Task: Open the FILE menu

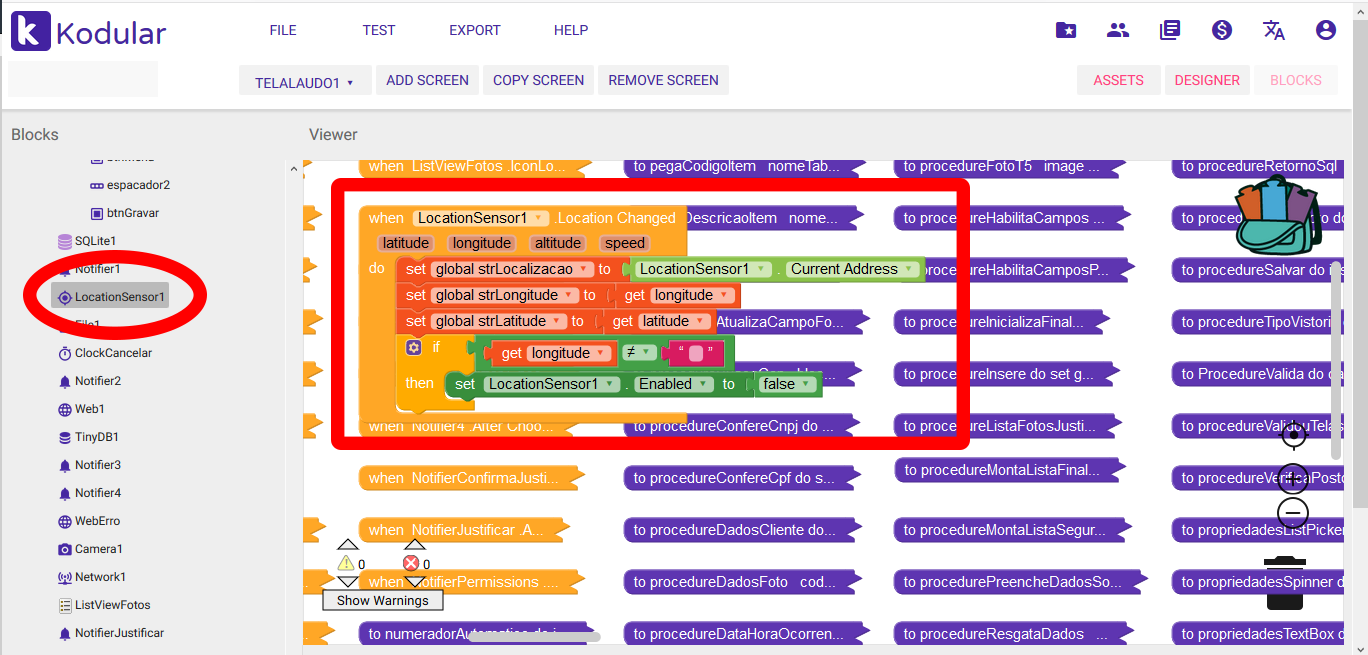Action: 283,30
